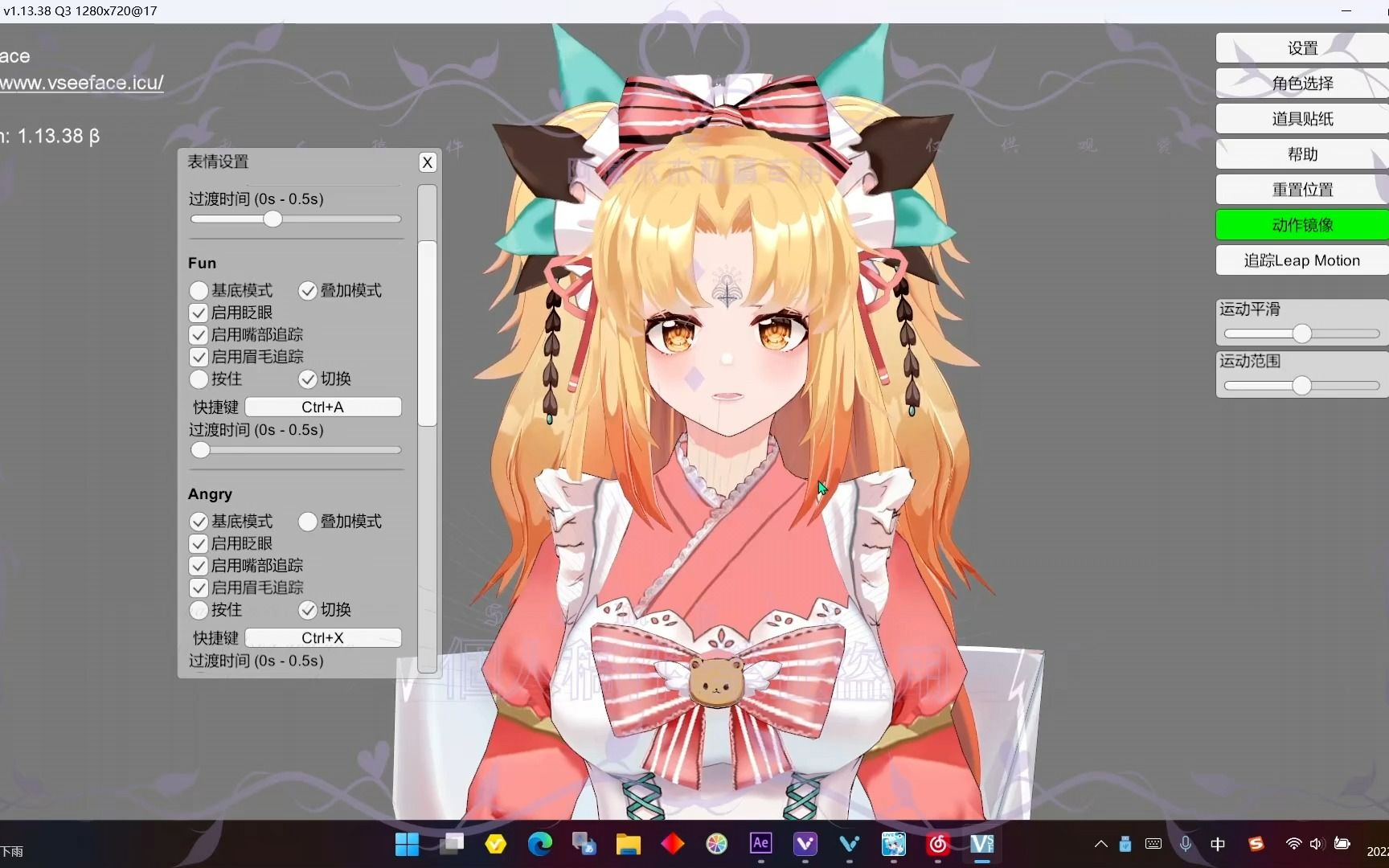1389x868 pixels.
Task: Open the Wi-Fi panel from the system tray
Action: tap(1293, 844)
